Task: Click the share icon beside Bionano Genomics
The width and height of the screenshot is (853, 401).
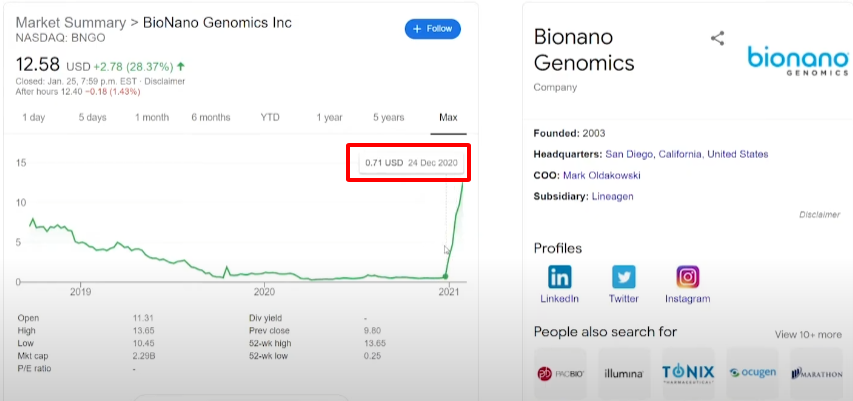Action: point(717,39)
